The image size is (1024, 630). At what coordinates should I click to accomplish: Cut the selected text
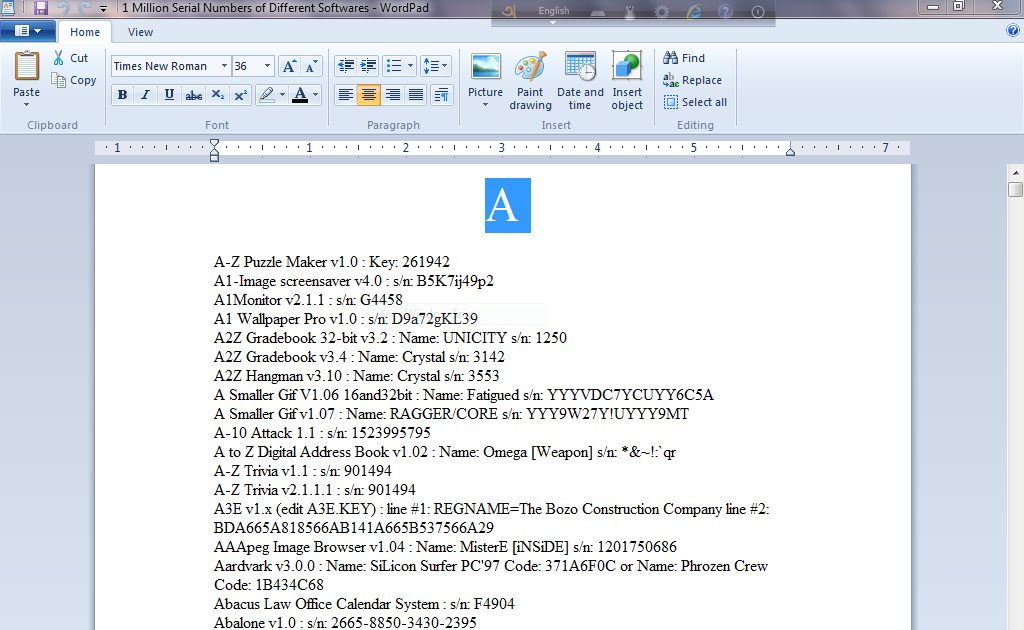pos(71,57)
